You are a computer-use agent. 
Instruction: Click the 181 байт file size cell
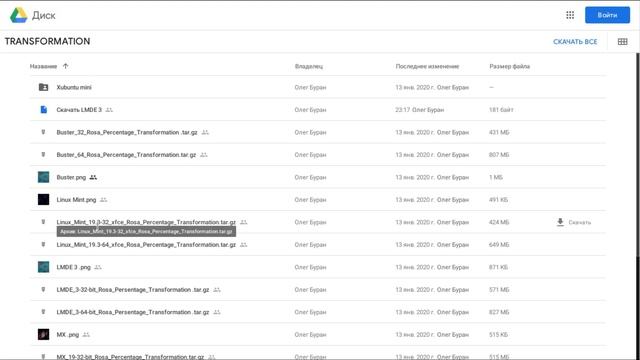coord(501,110)
